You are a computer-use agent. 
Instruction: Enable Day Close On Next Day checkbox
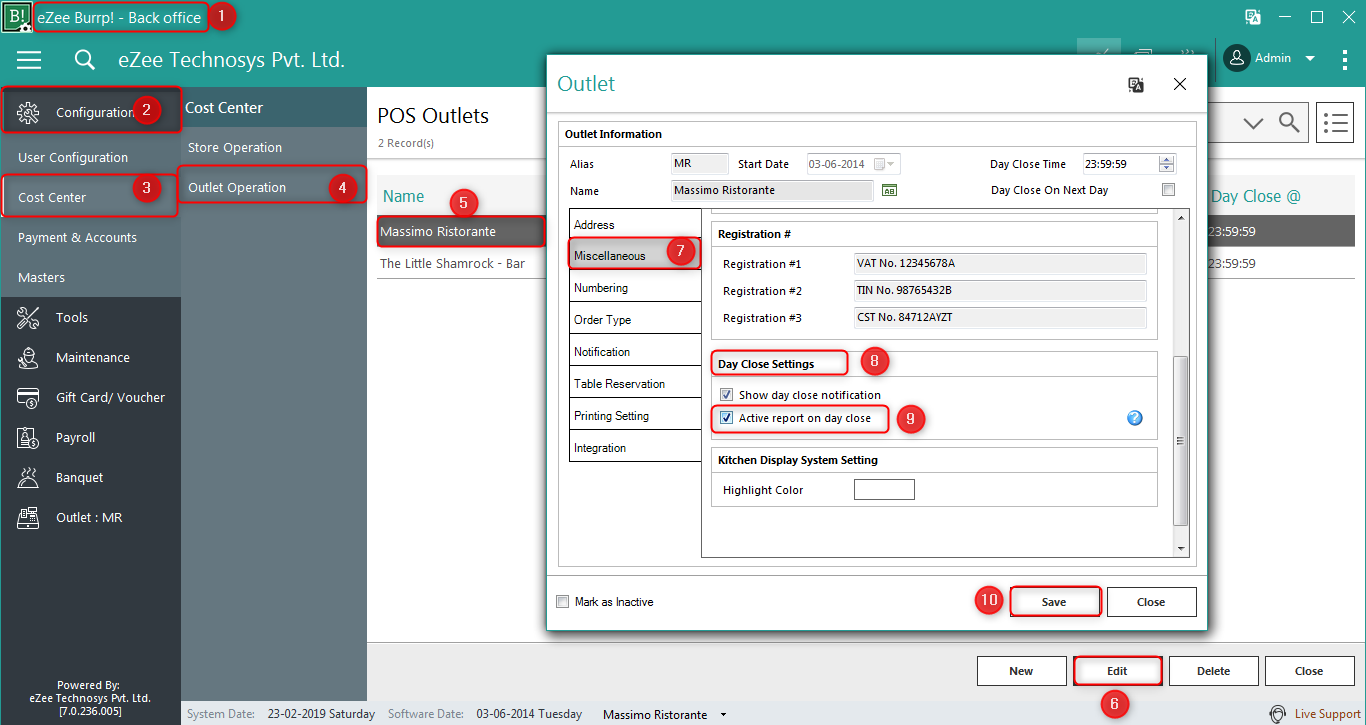(x=1168, y=190)
